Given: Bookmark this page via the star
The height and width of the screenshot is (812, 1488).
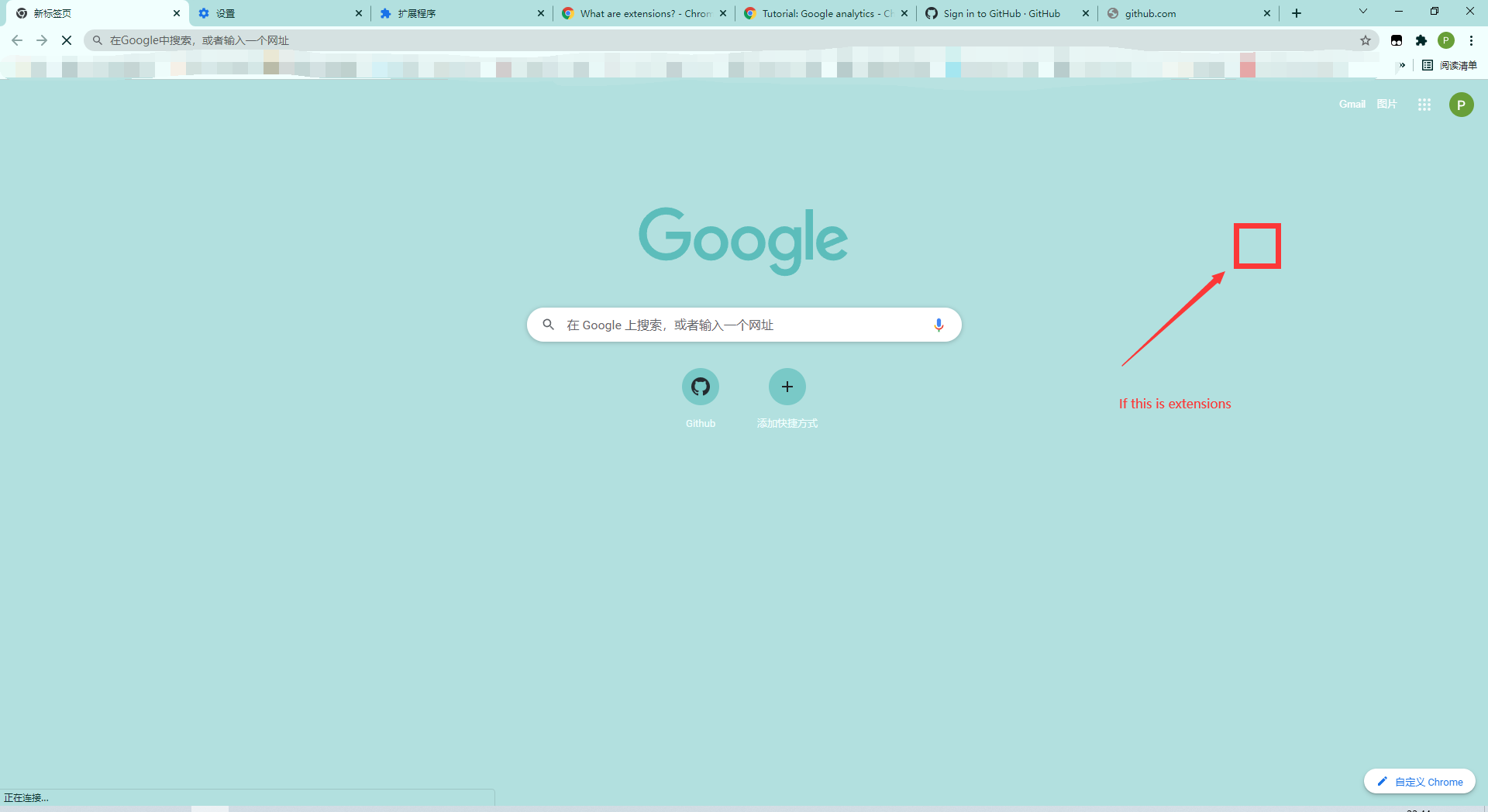Looking at the screenshot, I should click(1366, 40).
